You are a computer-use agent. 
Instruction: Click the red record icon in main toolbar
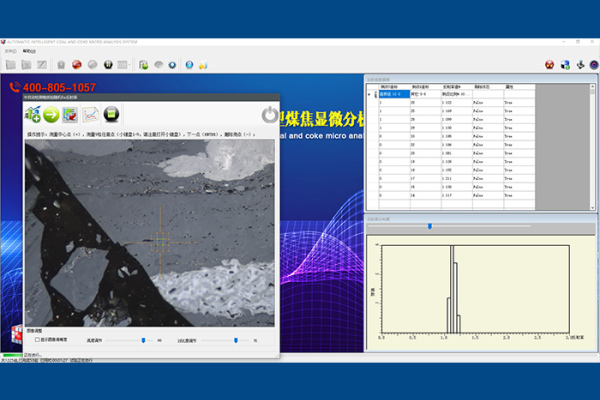point(77,65)
